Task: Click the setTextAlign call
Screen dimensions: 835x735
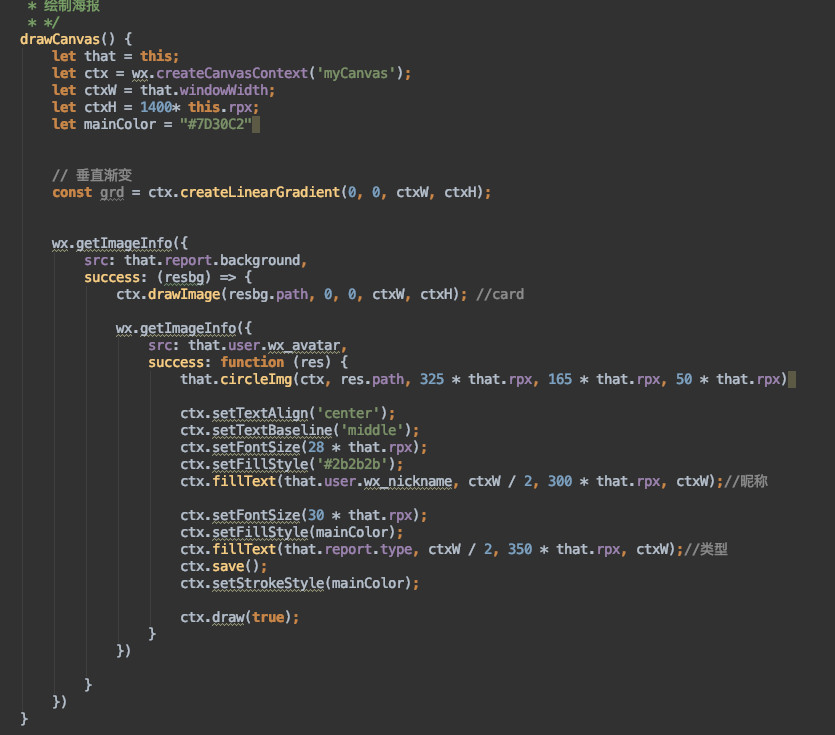Action: (x=260, y=413)
